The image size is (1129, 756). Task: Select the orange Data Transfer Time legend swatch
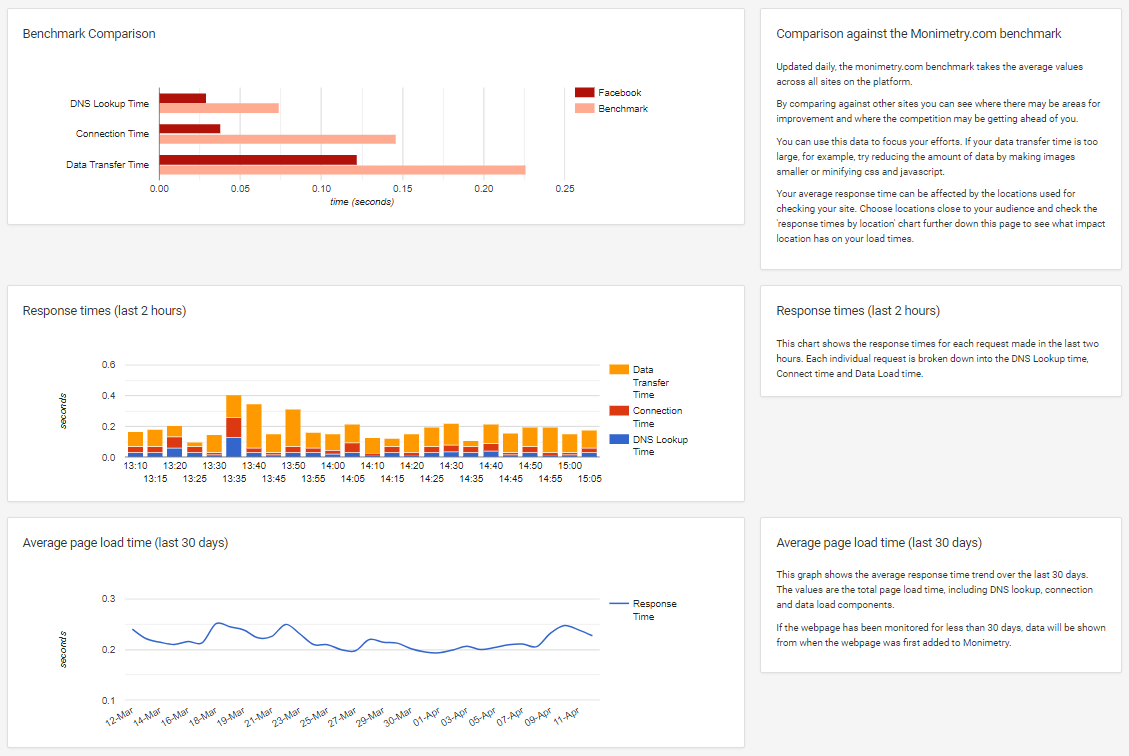click(x=618, y=370)
